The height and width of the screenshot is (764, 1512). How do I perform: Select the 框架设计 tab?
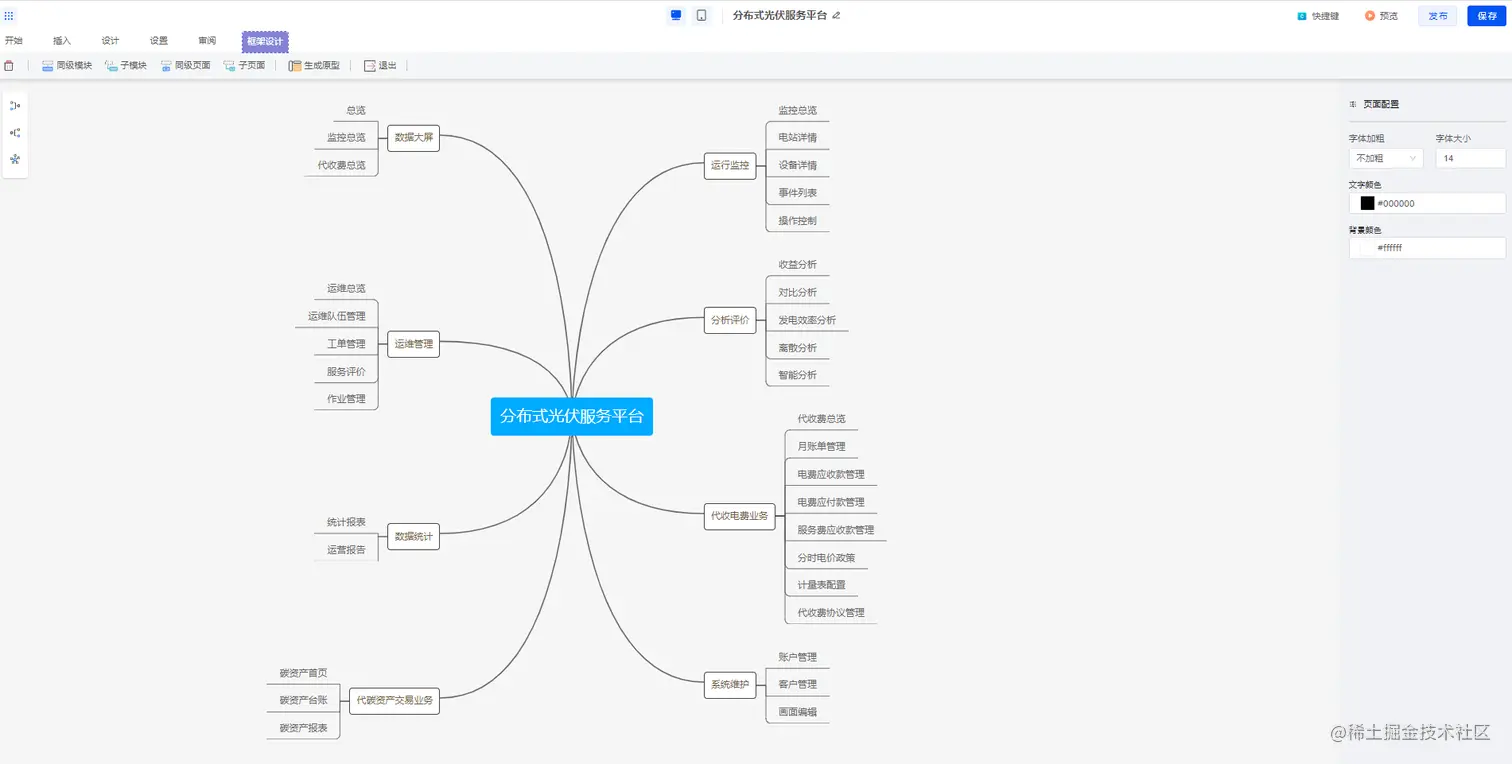(x=265, y=41)
